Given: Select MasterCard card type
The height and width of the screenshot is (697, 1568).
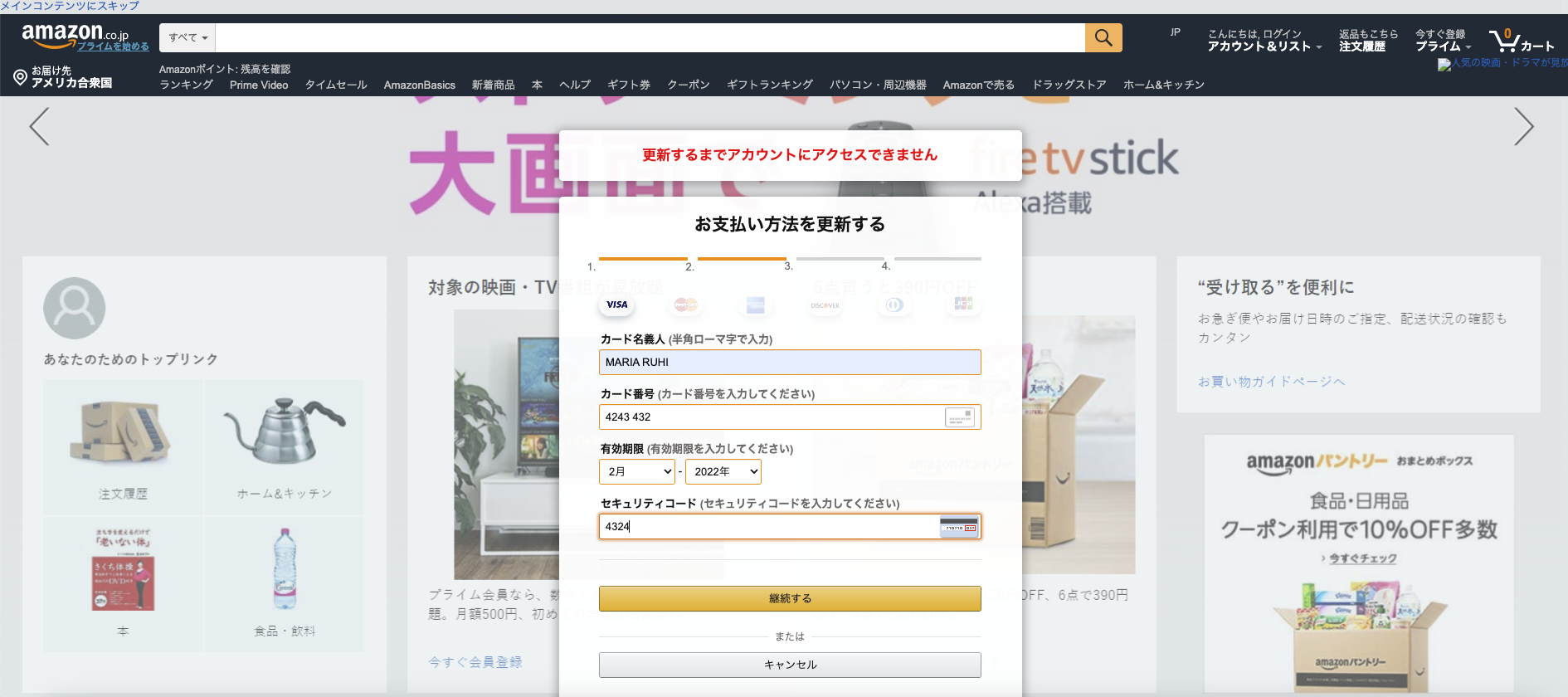Looking at the screenshot, I should [686, 305].
